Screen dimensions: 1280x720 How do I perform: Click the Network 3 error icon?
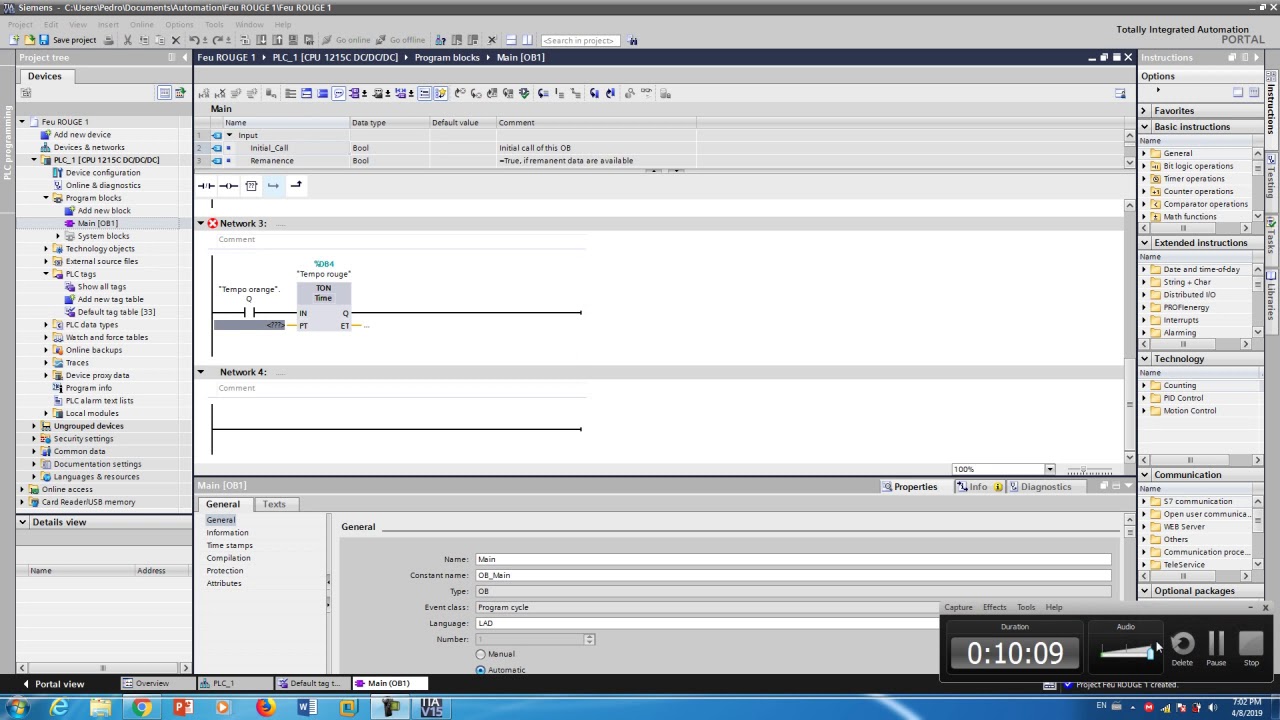click(212, 223)
